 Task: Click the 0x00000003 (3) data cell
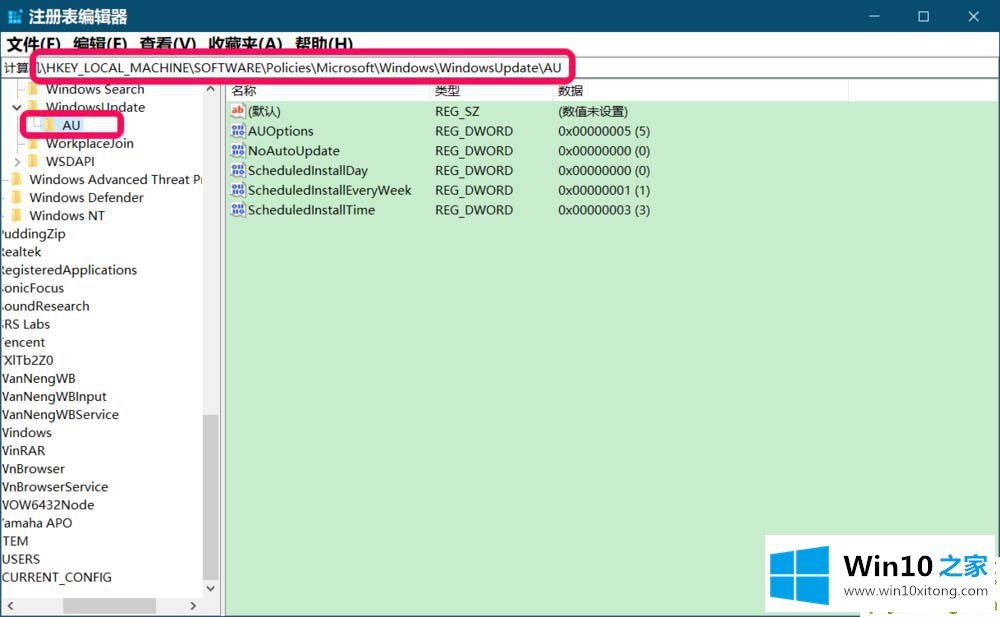tap(604, 210)
